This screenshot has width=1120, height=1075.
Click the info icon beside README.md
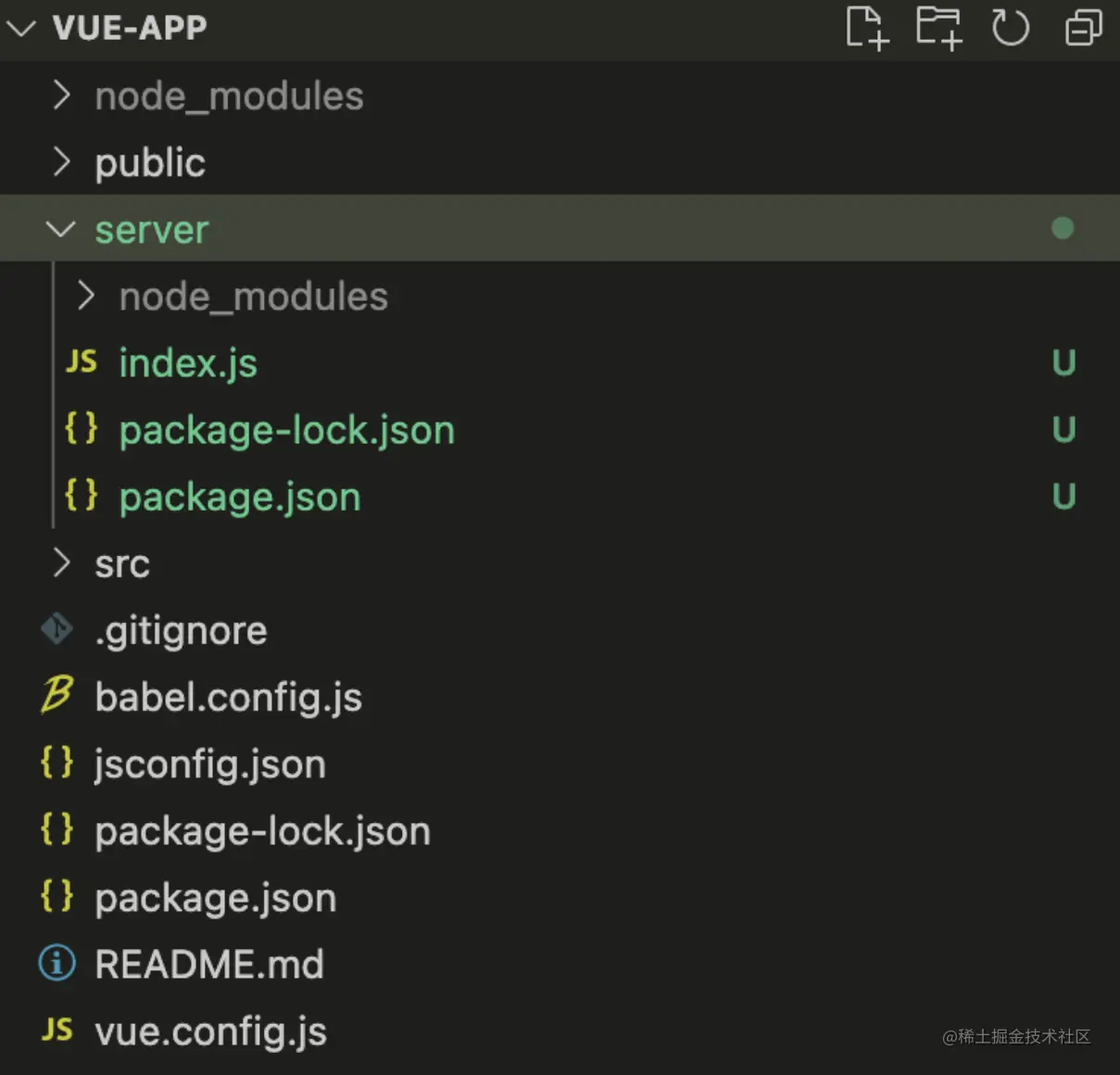click(57, 964)
